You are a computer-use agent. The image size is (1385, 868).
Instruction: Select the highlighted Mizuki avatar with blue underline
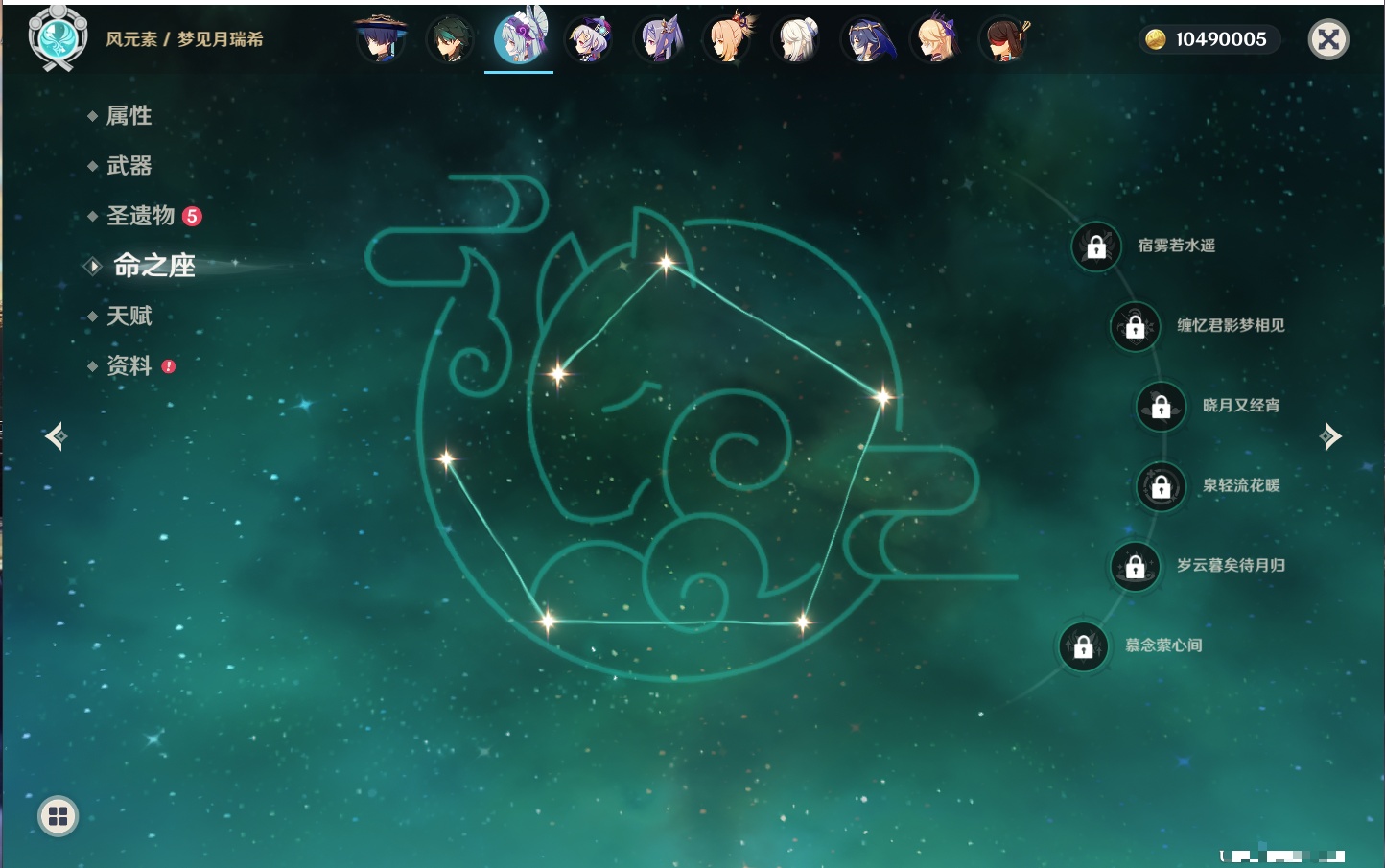click(x=519, y=36)
